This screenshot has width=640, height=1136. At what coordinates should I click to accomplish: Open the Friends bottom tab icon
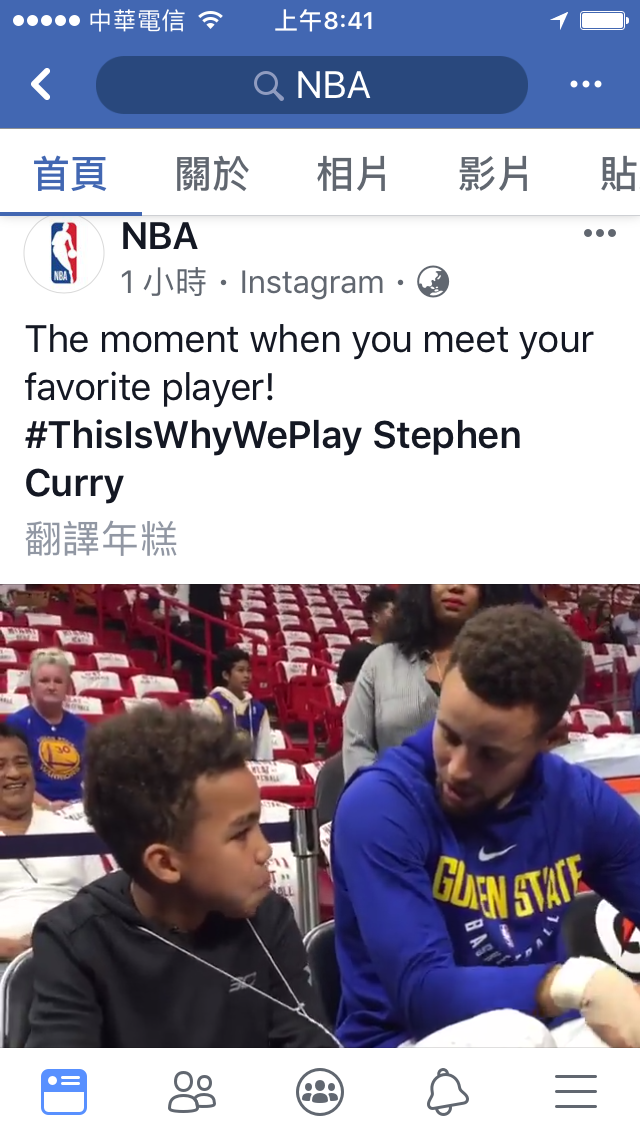(x=192, y=1092)
